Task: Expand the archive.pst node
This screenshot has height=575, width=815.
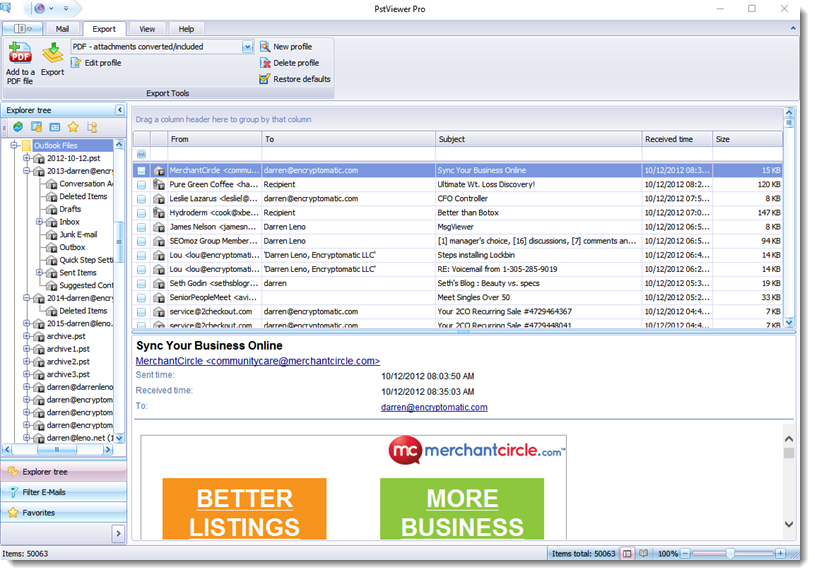Action: point(27,336)
